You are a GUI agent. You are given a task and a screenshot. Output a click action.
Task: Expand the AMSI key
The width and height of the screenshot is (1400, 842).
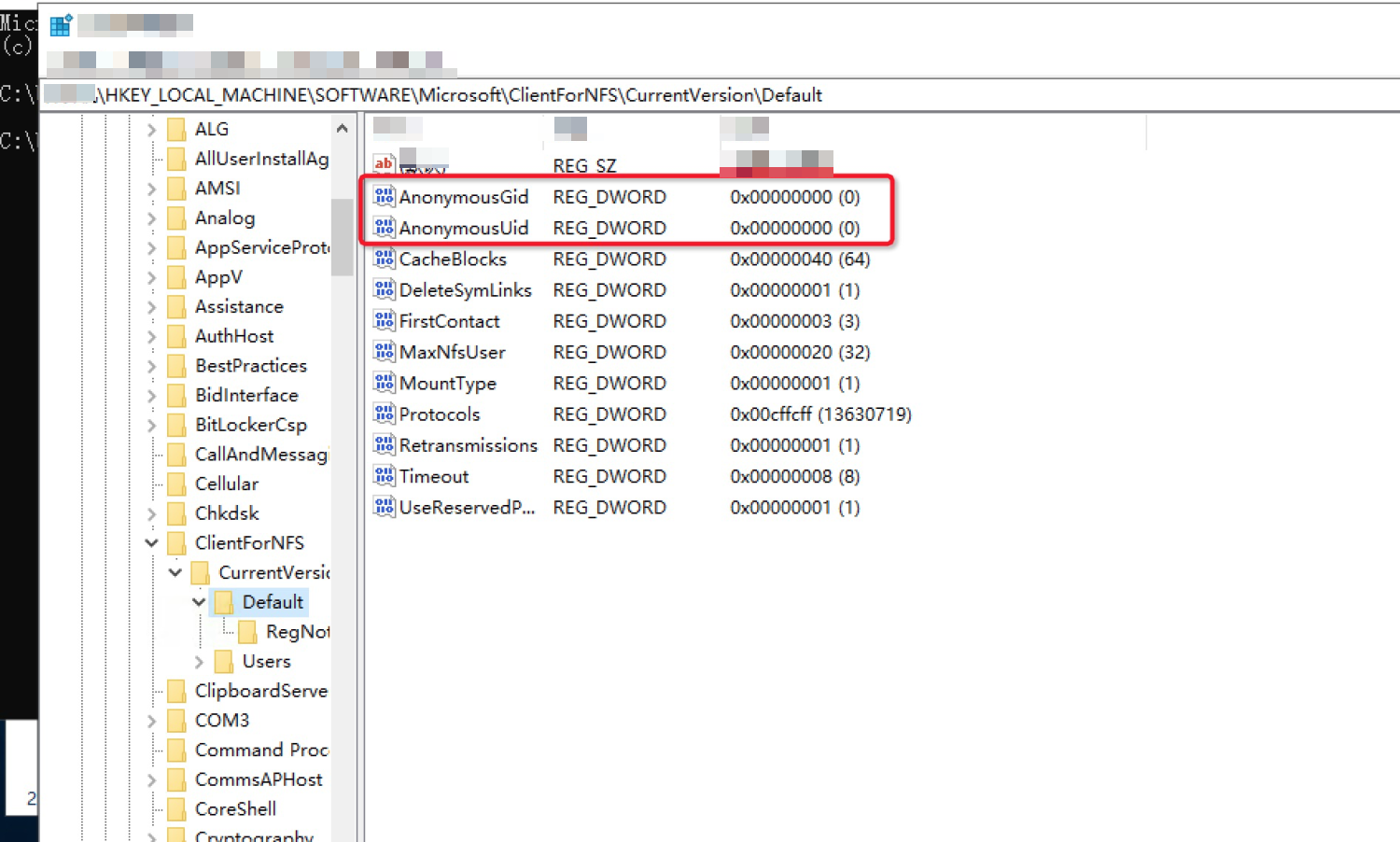click(x=151, y=189)
